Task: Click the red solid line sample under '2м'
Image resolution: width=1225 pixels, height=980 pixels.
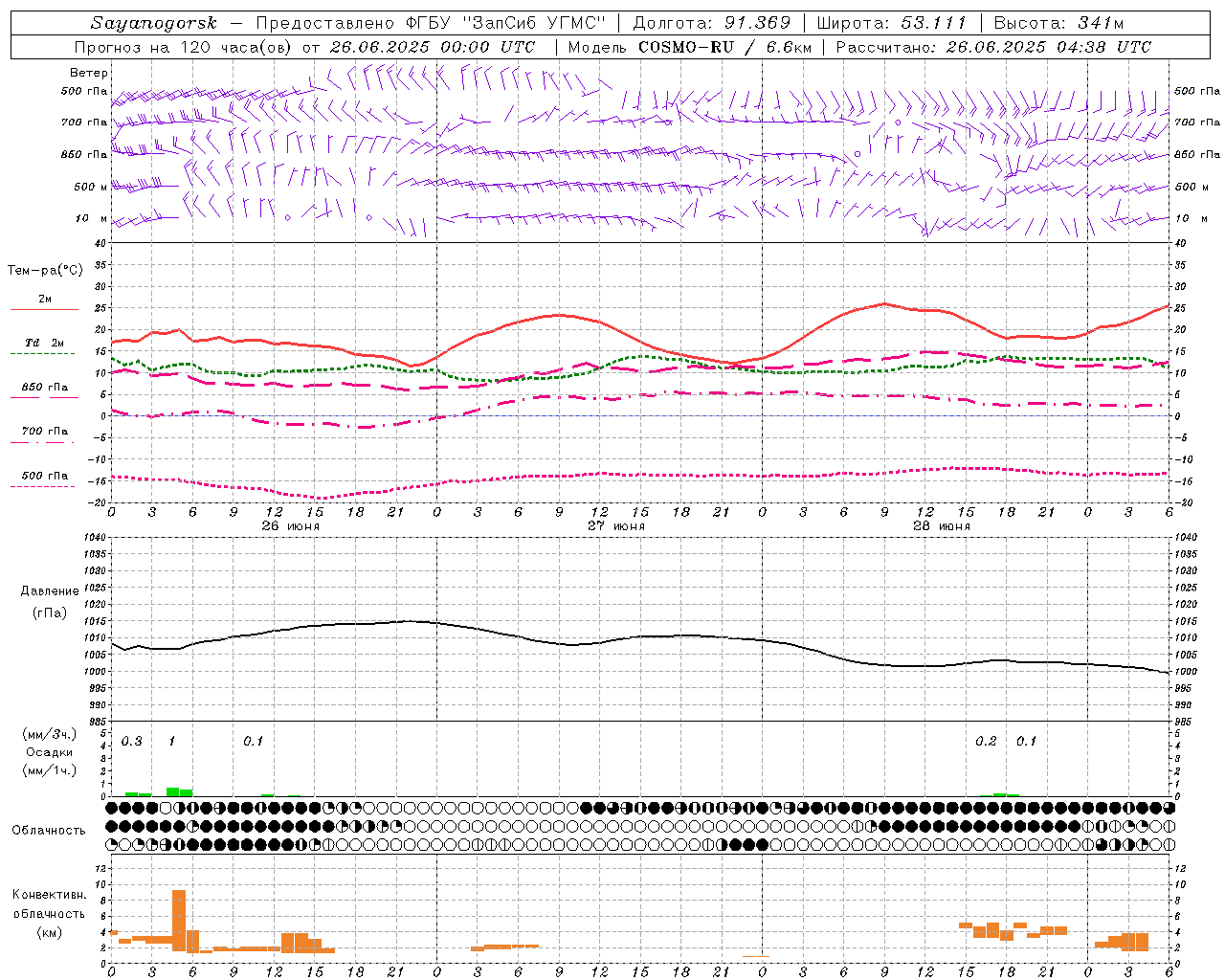Action: click(44, 310)
